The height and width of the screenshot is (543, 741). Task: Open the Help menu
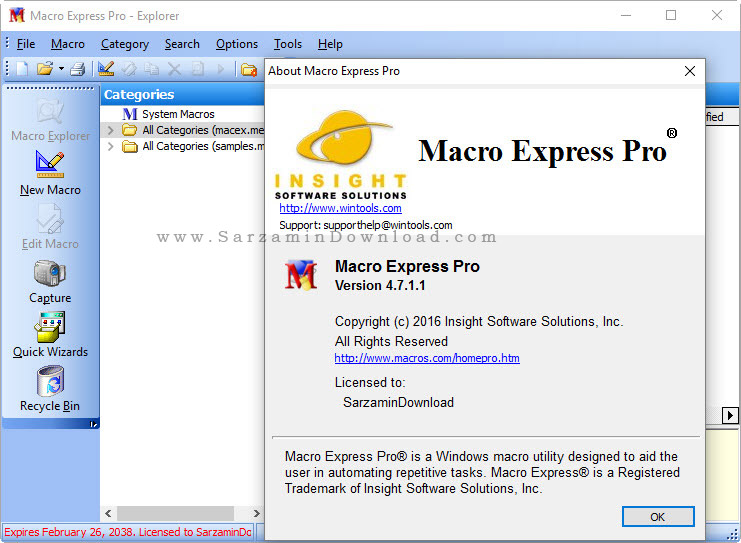pyautogui.click(x=330, y=44)
